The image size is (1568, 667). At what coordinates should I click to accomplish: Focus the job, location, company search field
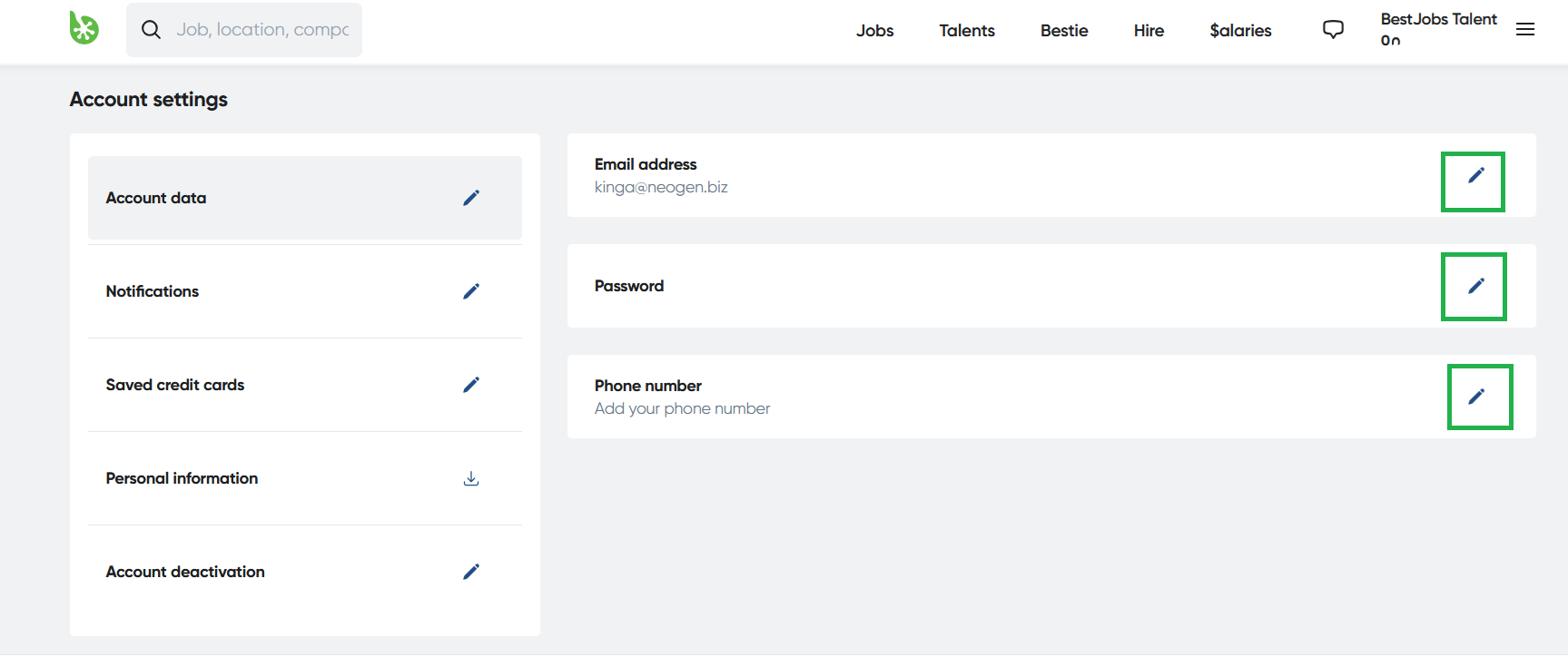[262, 30]
